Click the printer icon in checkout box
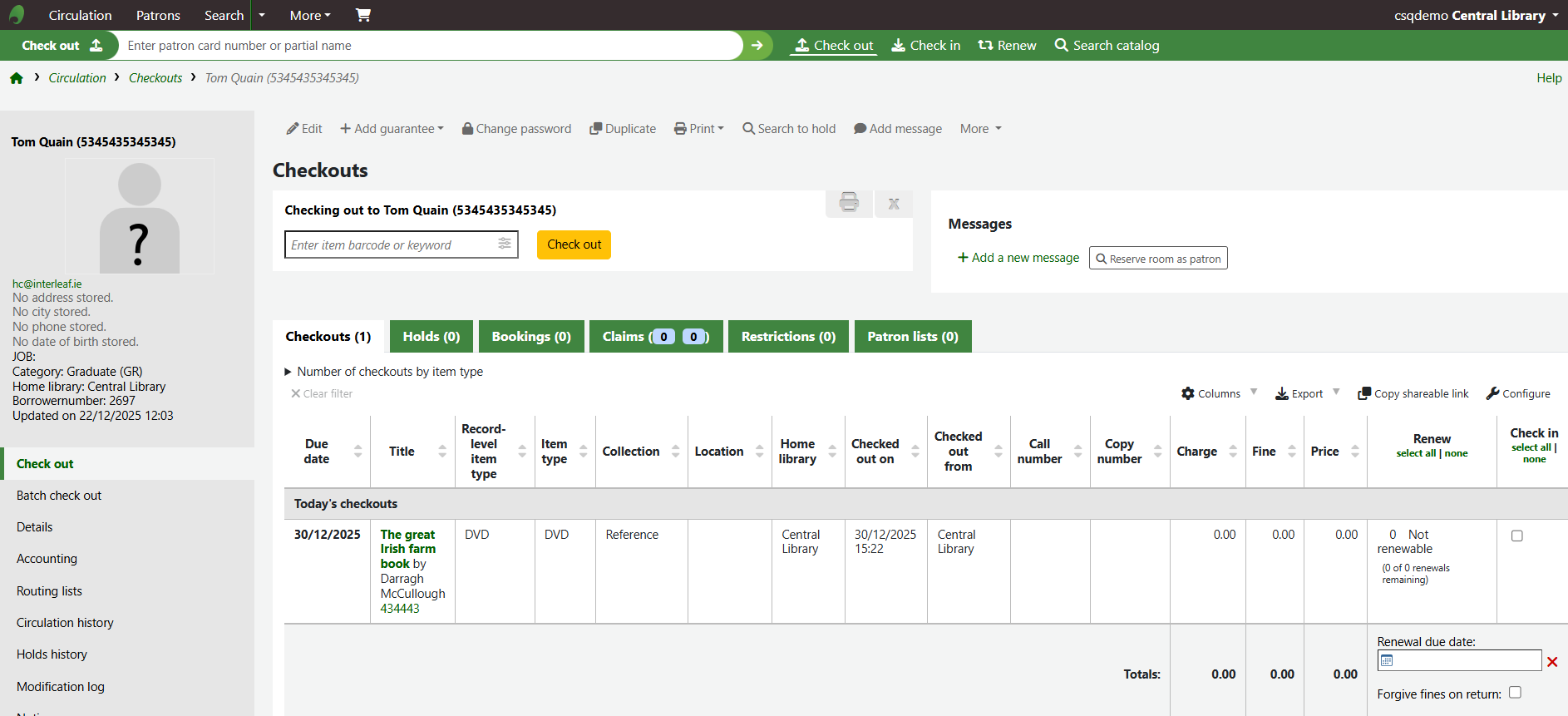Viewport: 1568px width, 716px height. click(849, 202)
